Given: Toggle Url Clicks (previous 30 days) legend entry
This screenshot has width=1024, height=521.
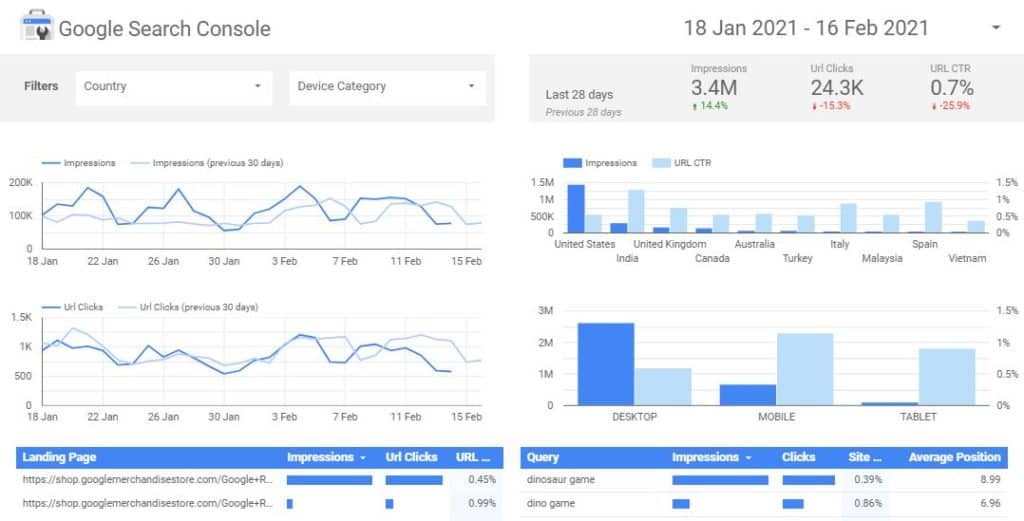Looking at the screenshot, I should pos(188,307).
